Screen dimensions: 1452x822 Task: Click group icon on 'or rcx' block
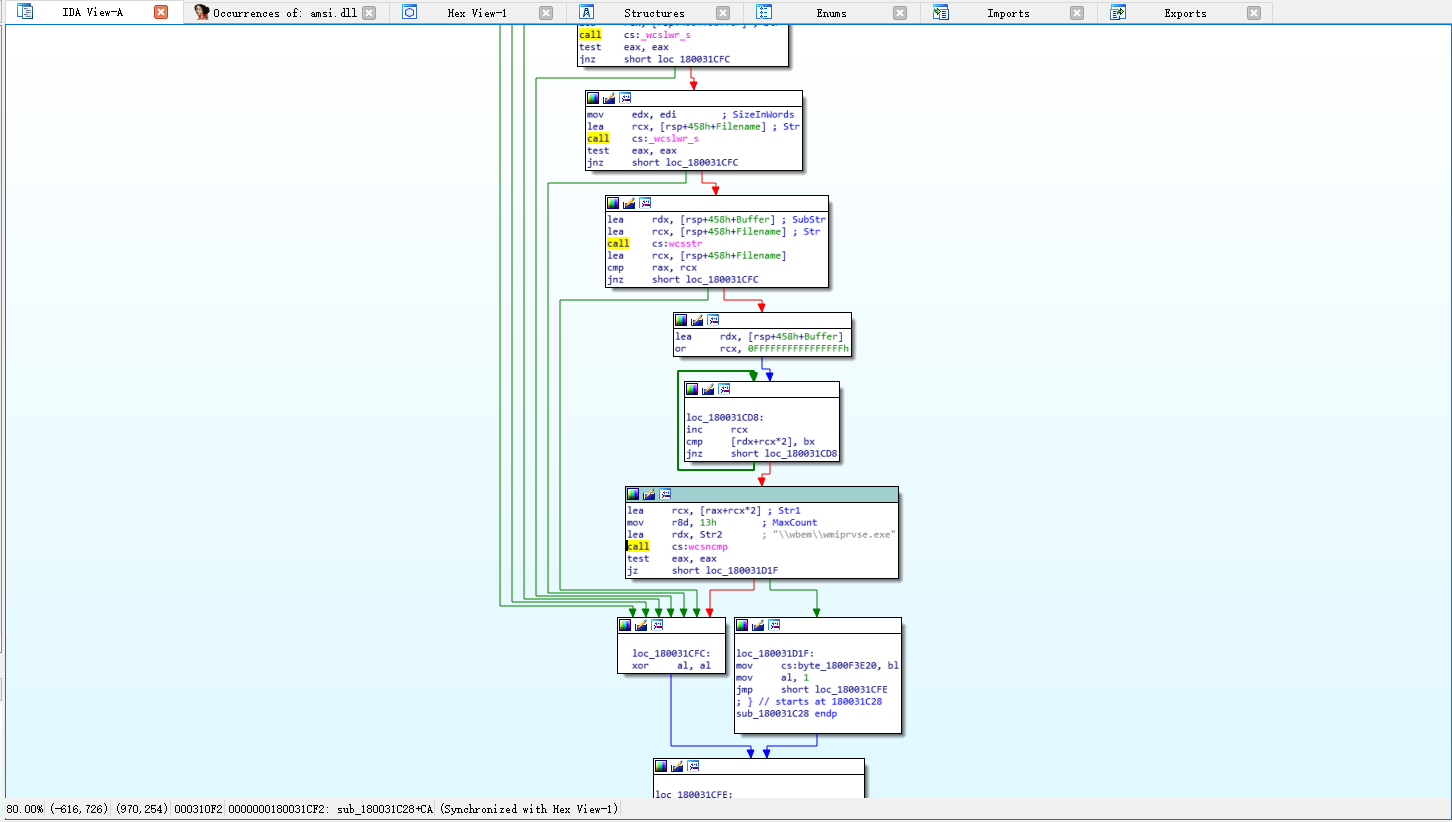[713, 320]
